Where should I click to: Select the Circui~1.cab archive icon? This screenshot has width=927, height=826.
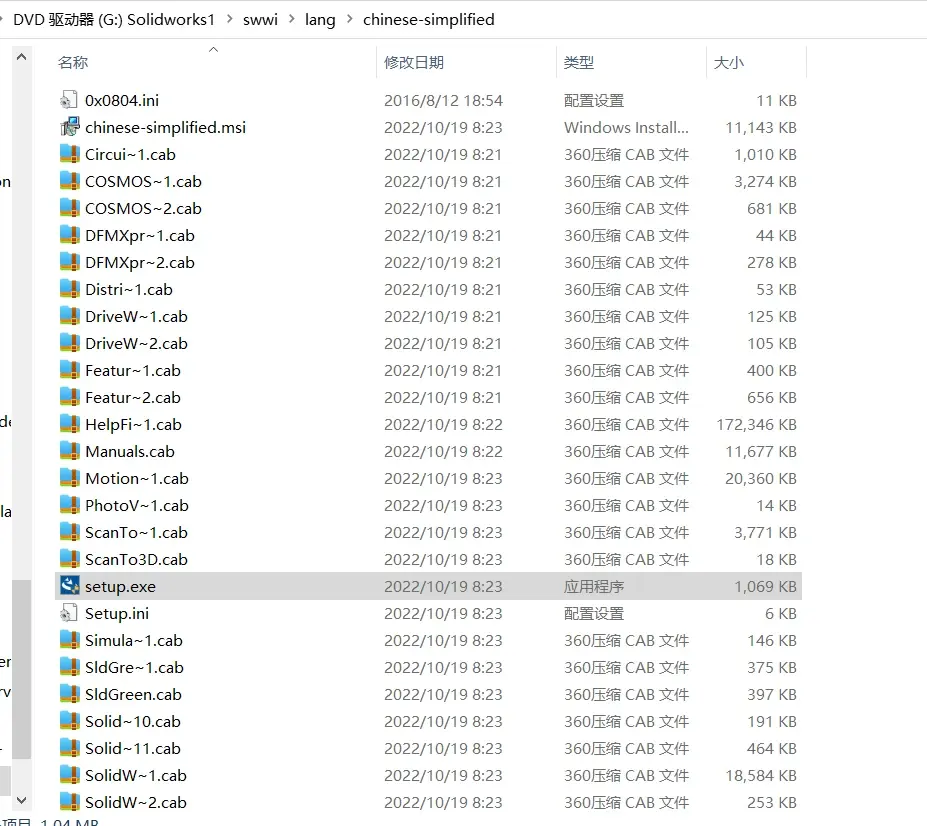click(69, 154)
